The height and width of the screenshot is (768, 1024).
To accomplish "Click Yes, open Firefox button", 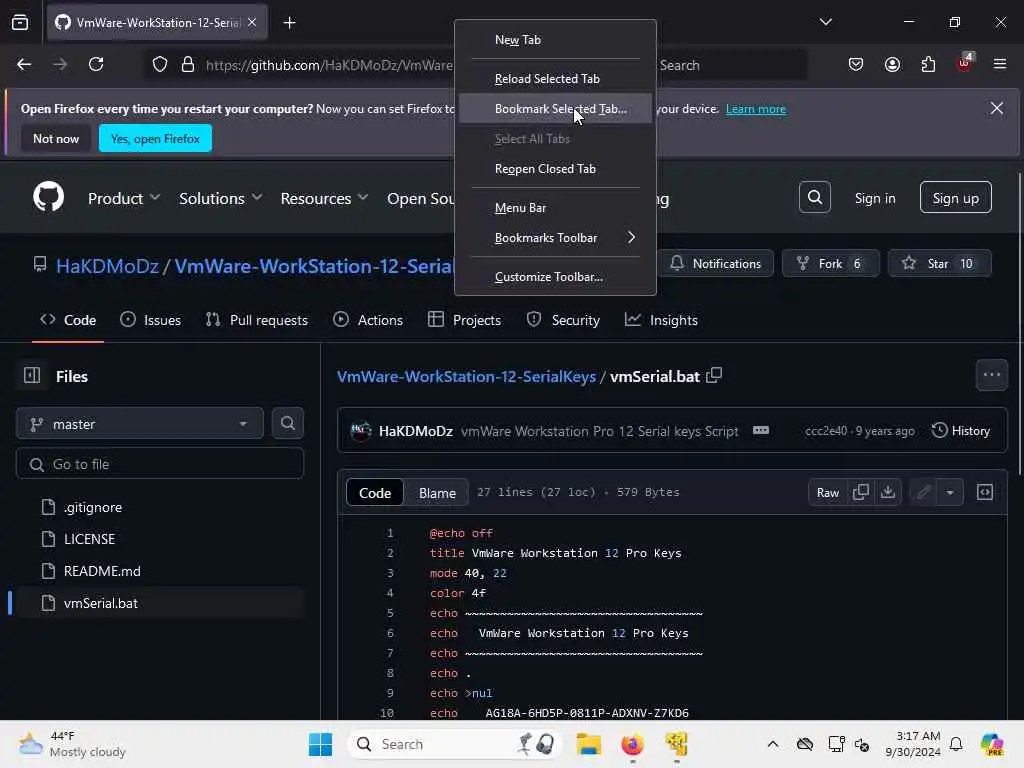I will pos(155,138).
